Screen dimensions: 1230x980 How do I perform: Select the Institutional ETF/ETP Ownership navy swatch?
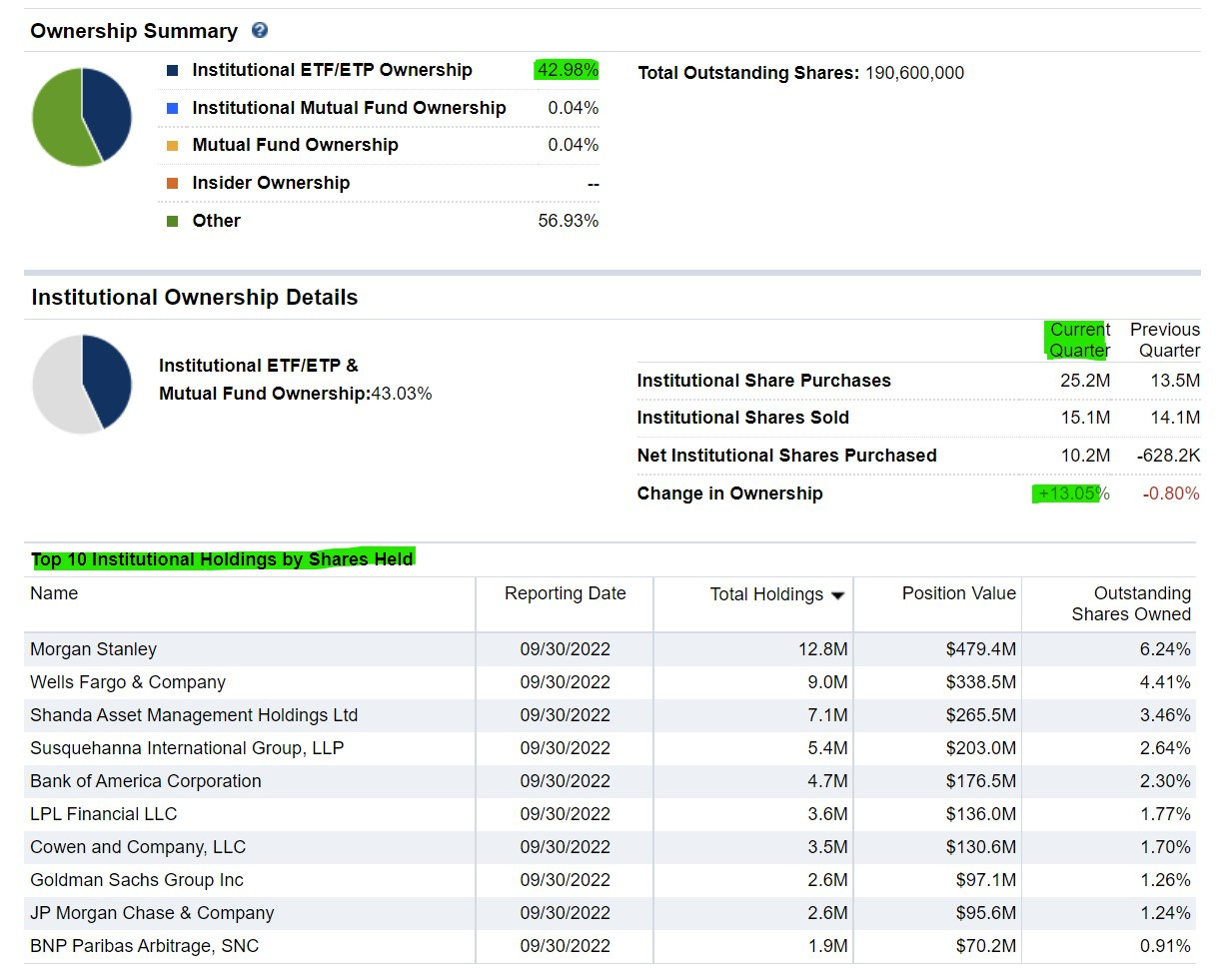172,70
